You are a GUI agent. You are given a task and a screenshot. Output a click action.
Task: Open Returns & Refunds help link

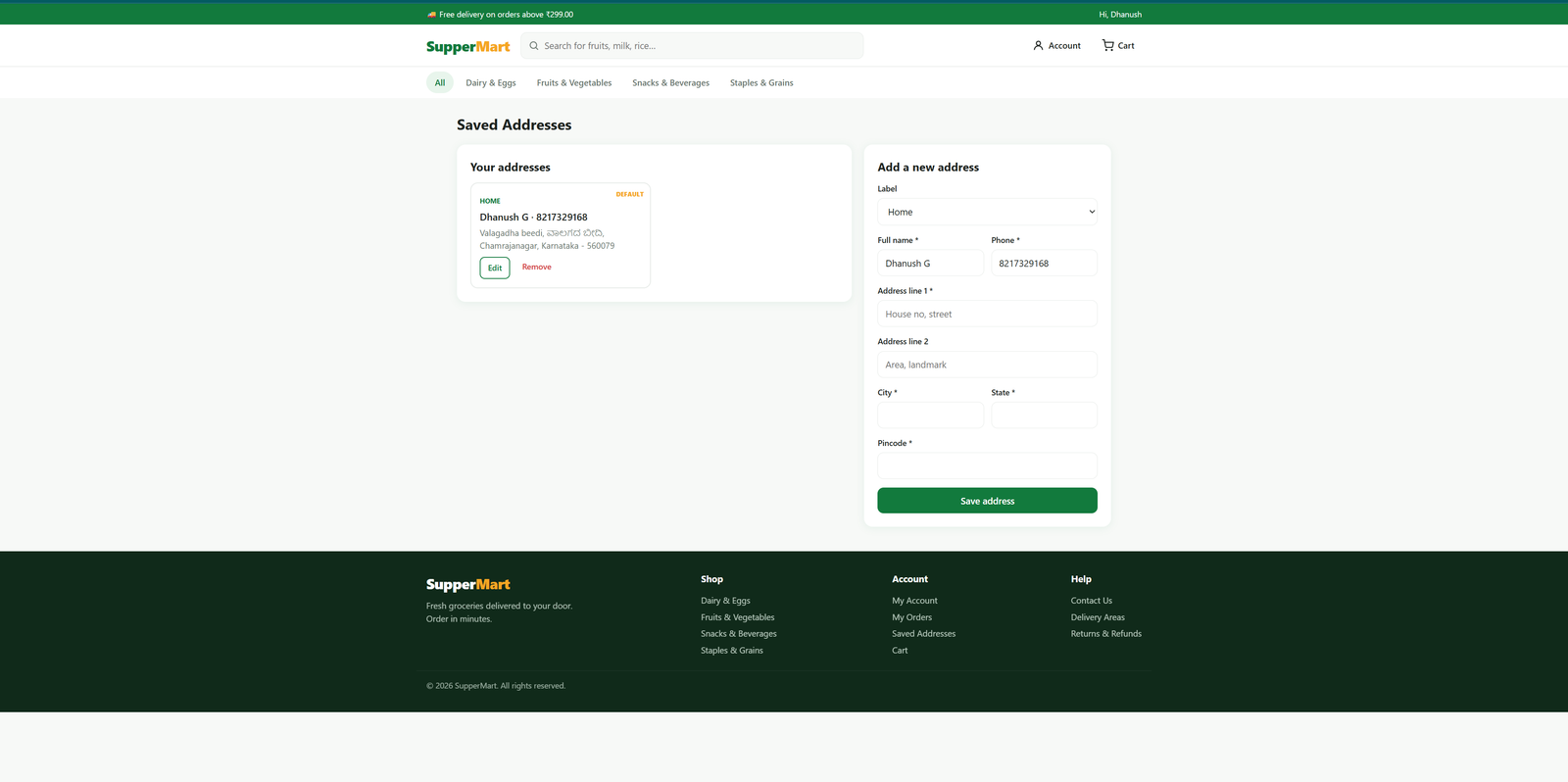click(x=1106, y=634)
